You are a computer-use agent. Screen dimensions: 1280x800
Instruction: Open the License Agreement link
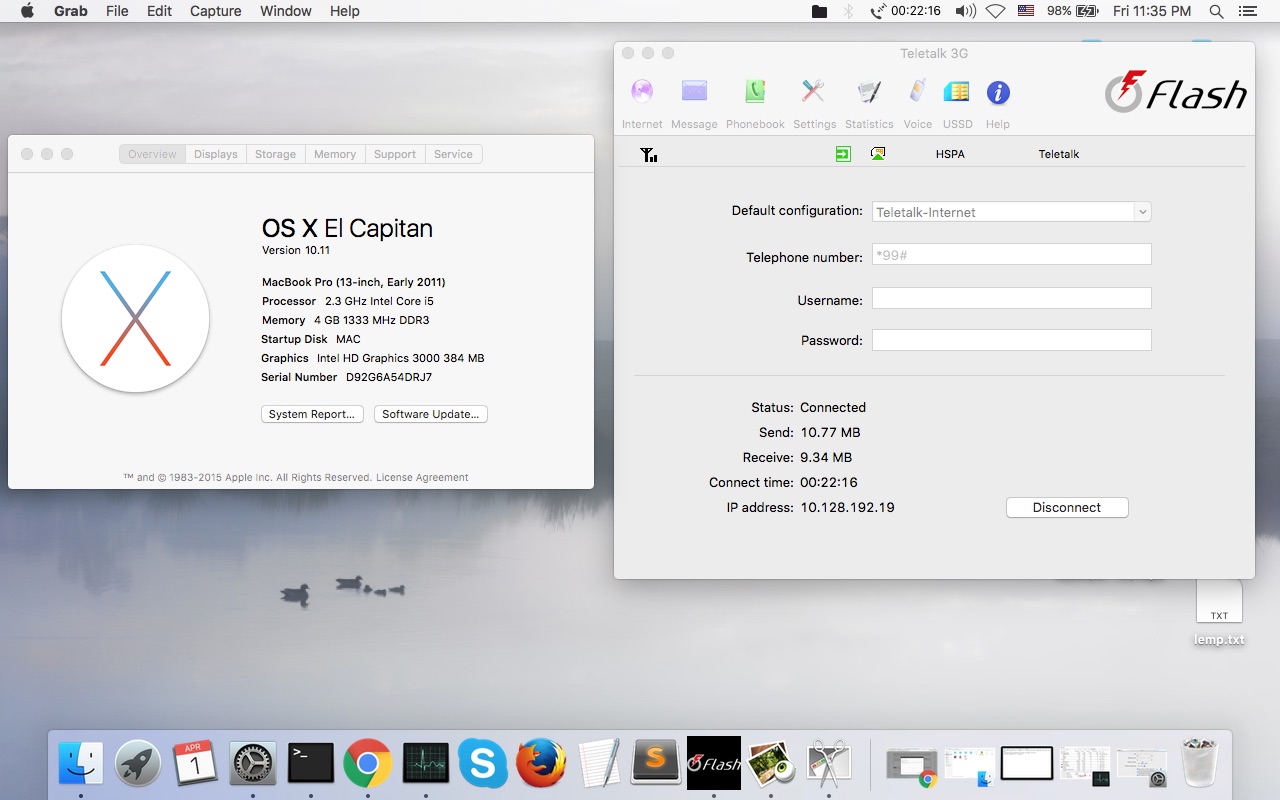pyautogui.click(x=422, y=478)
